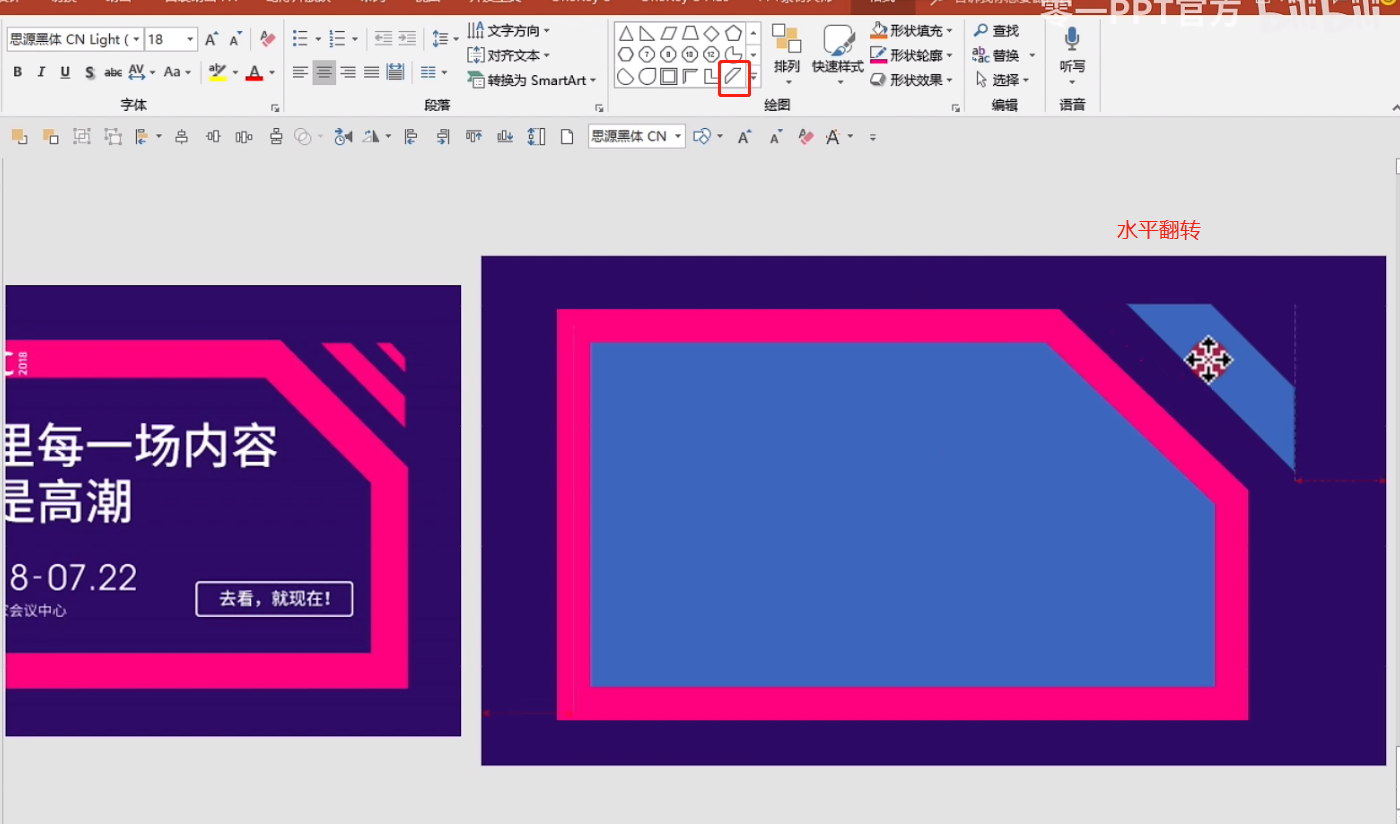Open the ribbon font name combo box
The height and width of the screenshot is (824, 1400).
(75, 39)
